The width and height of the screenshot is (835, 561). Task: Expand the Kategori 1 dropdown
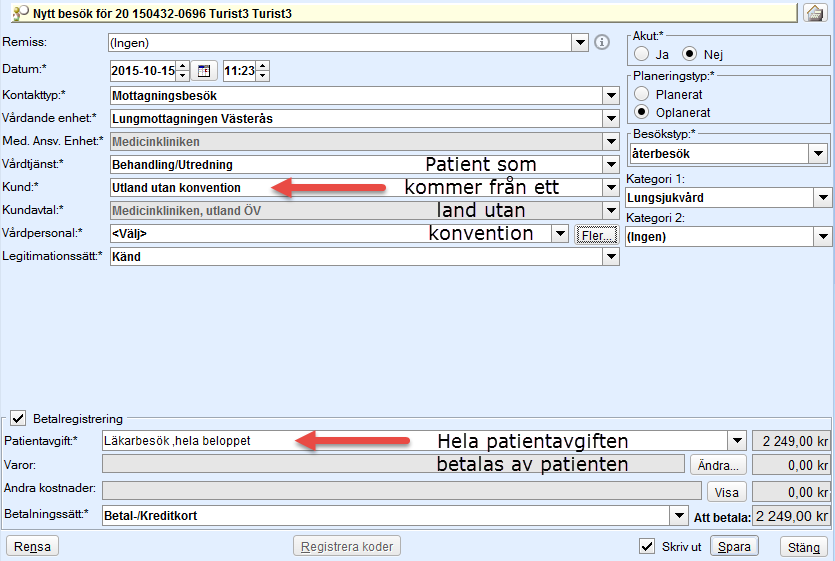823,198
